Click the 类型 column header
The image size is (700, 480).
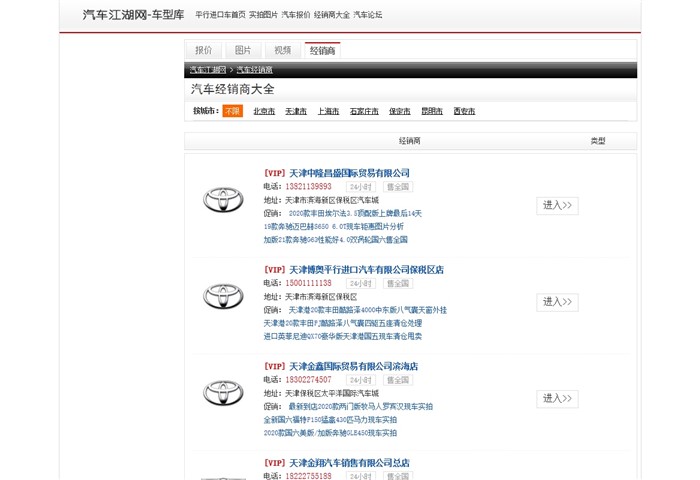click(598, 141)
